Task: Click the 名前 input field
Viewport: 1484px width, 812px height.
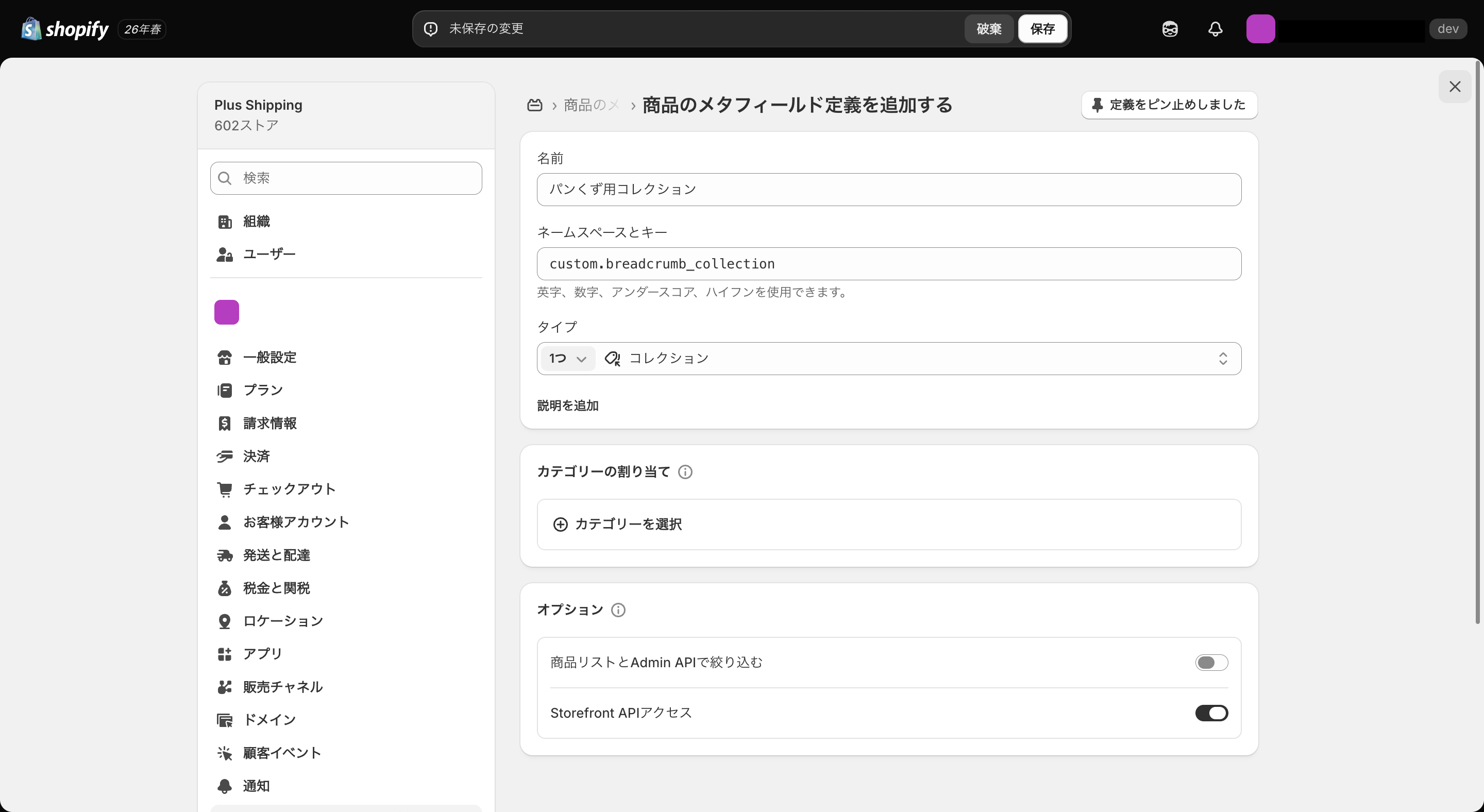Action: coord(889,190)
